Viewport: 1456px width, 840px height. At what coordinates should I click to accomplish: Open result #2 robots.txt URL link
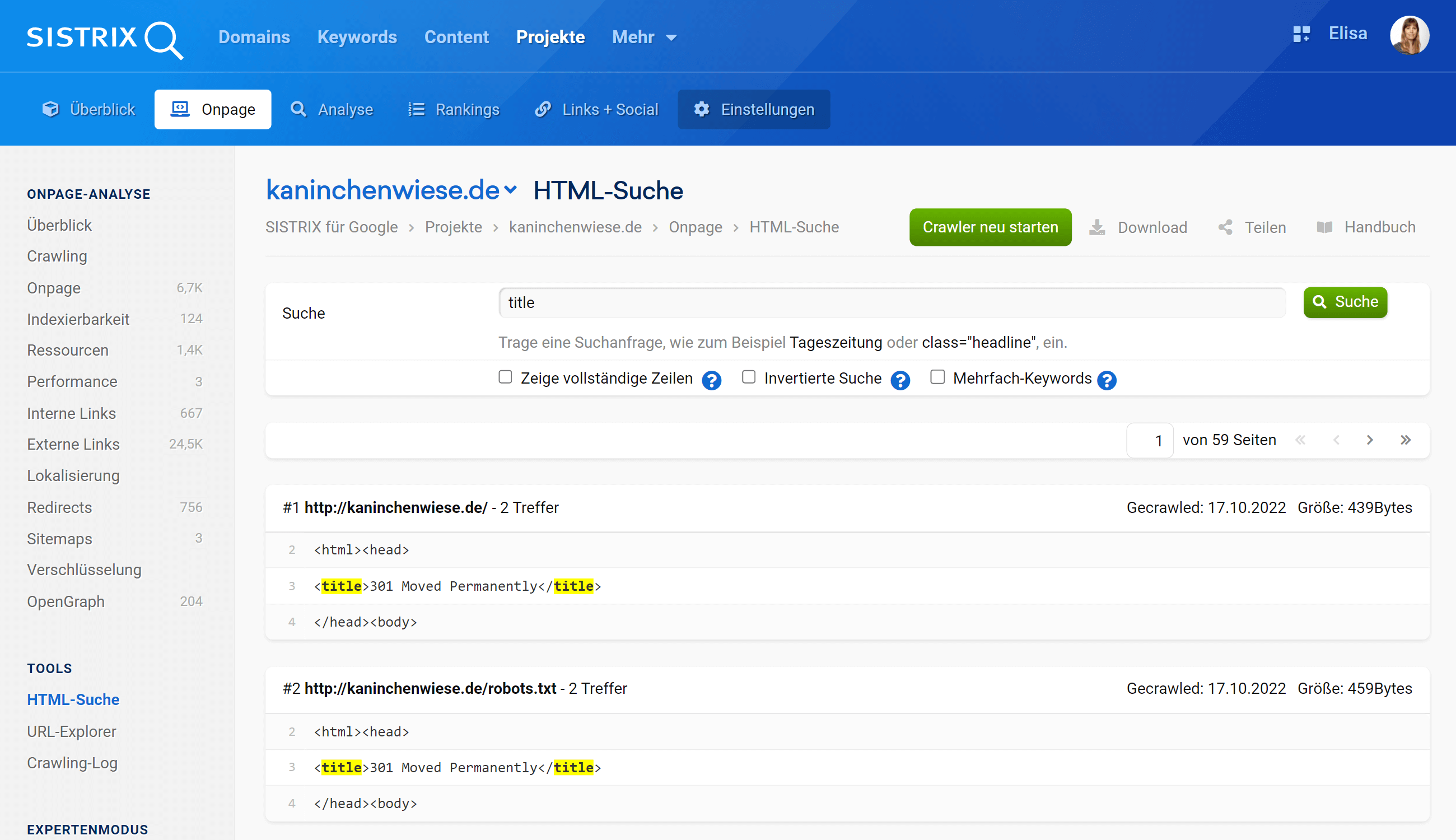(430, 688)
